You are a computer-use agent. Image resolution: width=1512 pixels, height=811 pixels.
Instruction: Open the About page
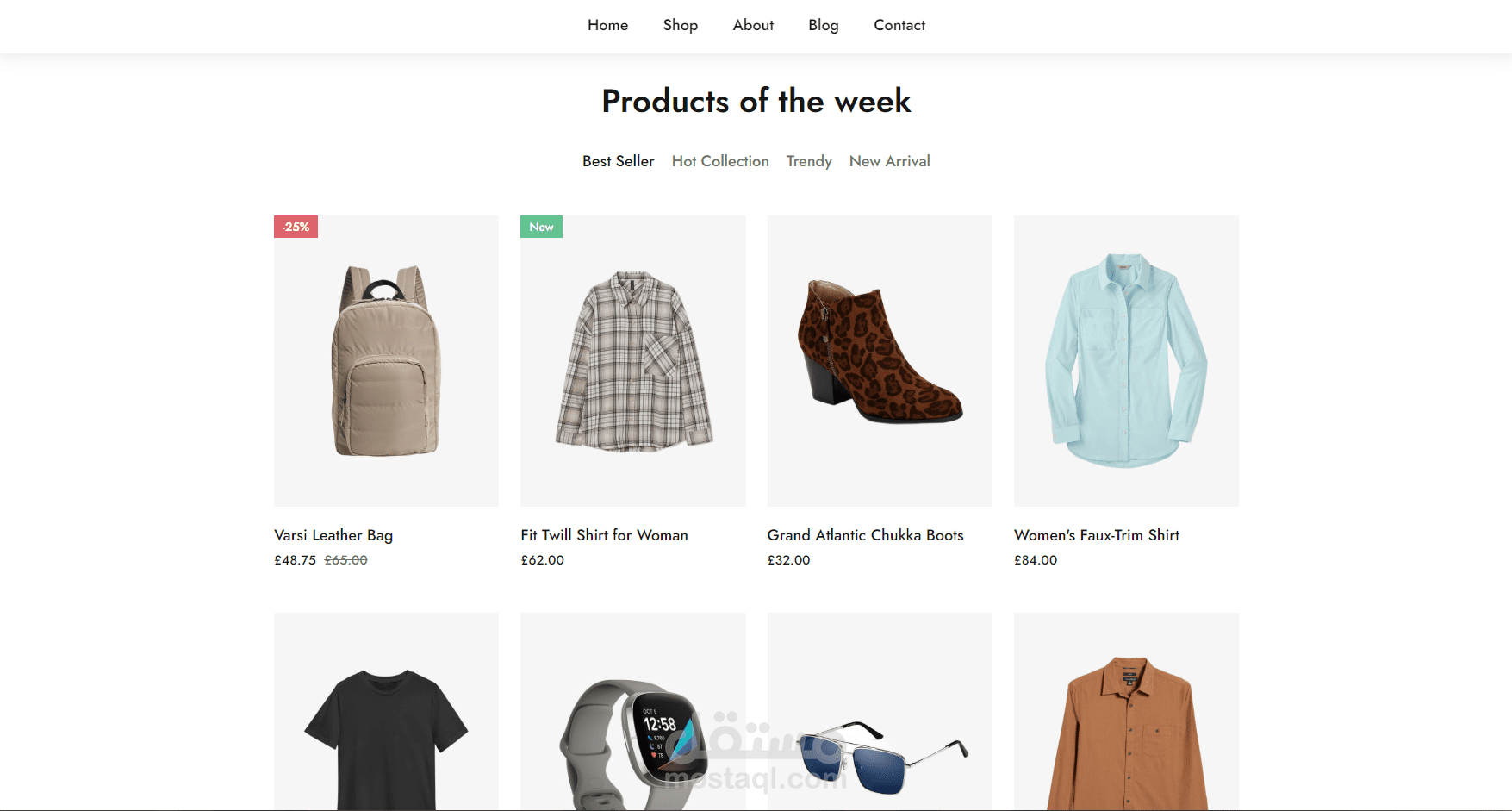[753, 26]
